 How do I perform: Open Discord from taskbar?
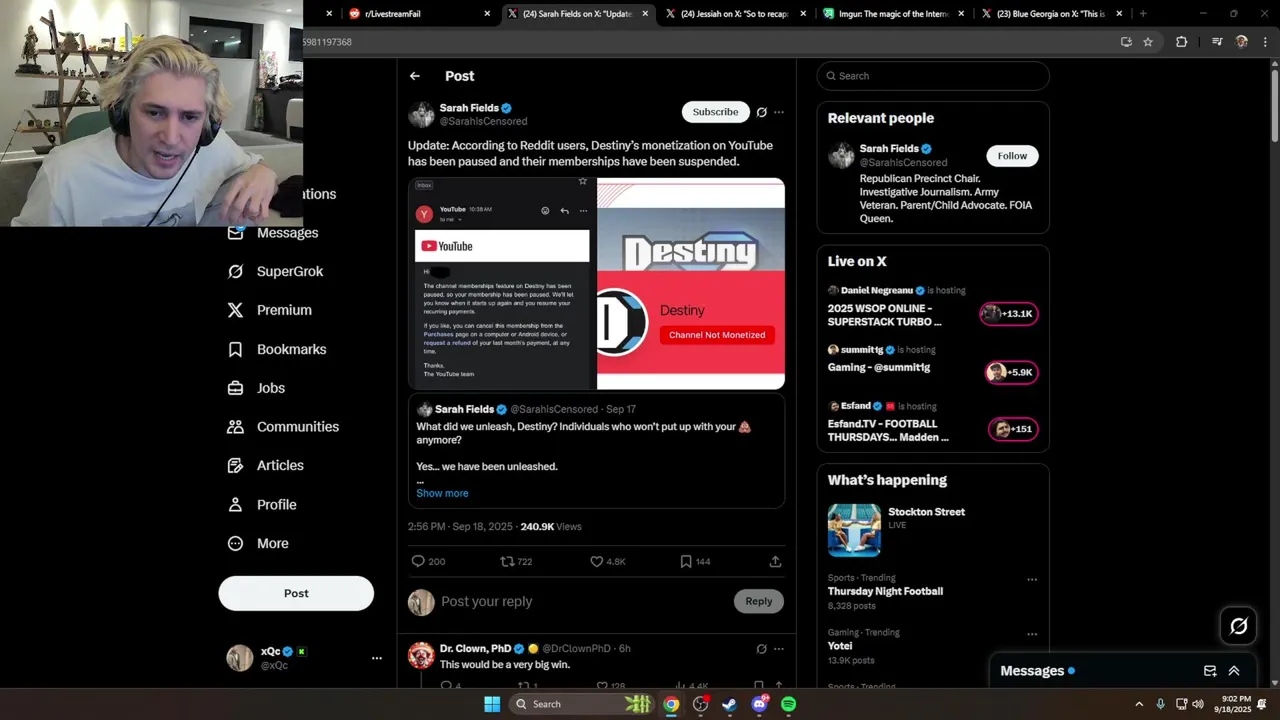tap(759, 704)
